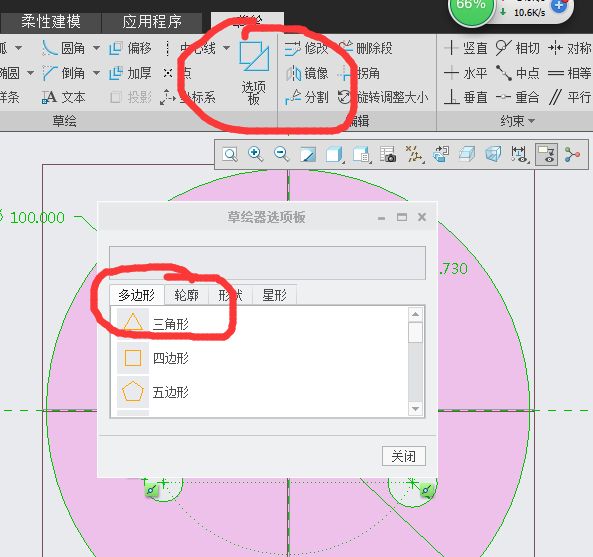Click the zoom out magnifier icon
Screen dimensions: 593x557
point(282,154)
